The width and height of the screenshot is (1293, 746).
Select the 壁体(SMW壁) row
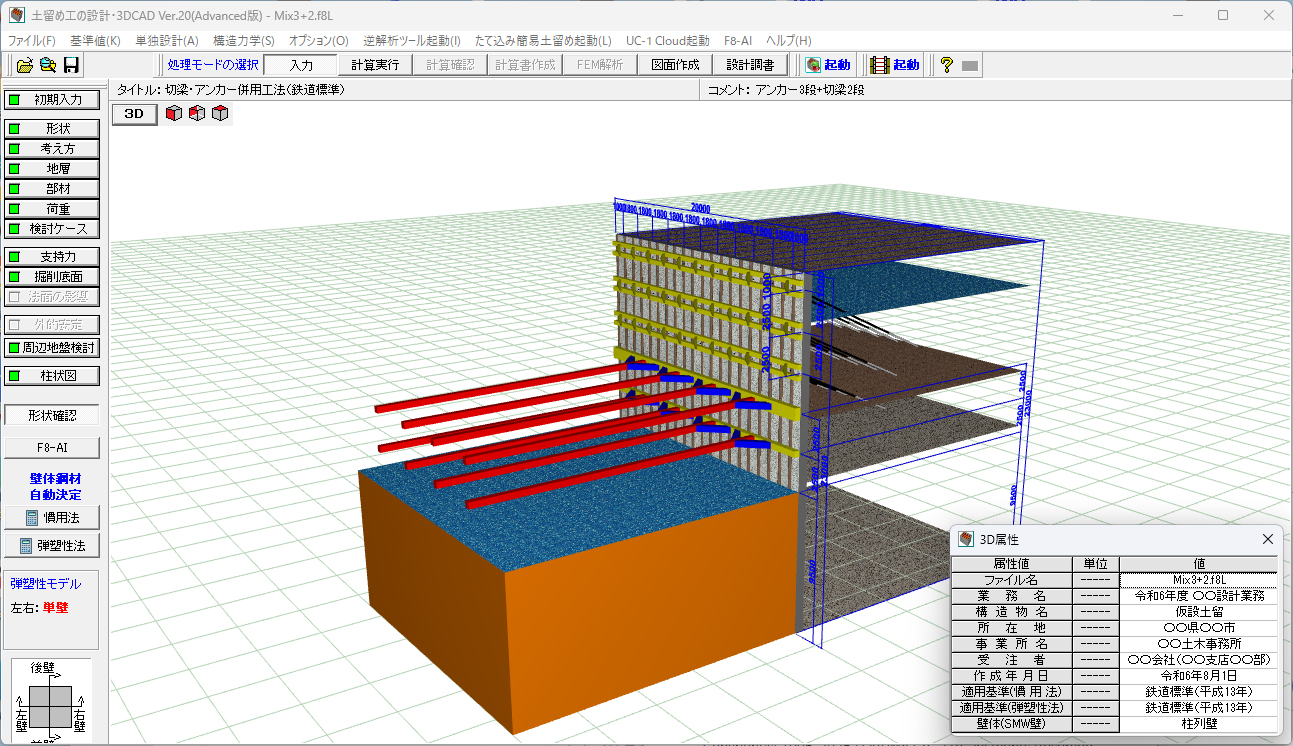click(1114, 724)
